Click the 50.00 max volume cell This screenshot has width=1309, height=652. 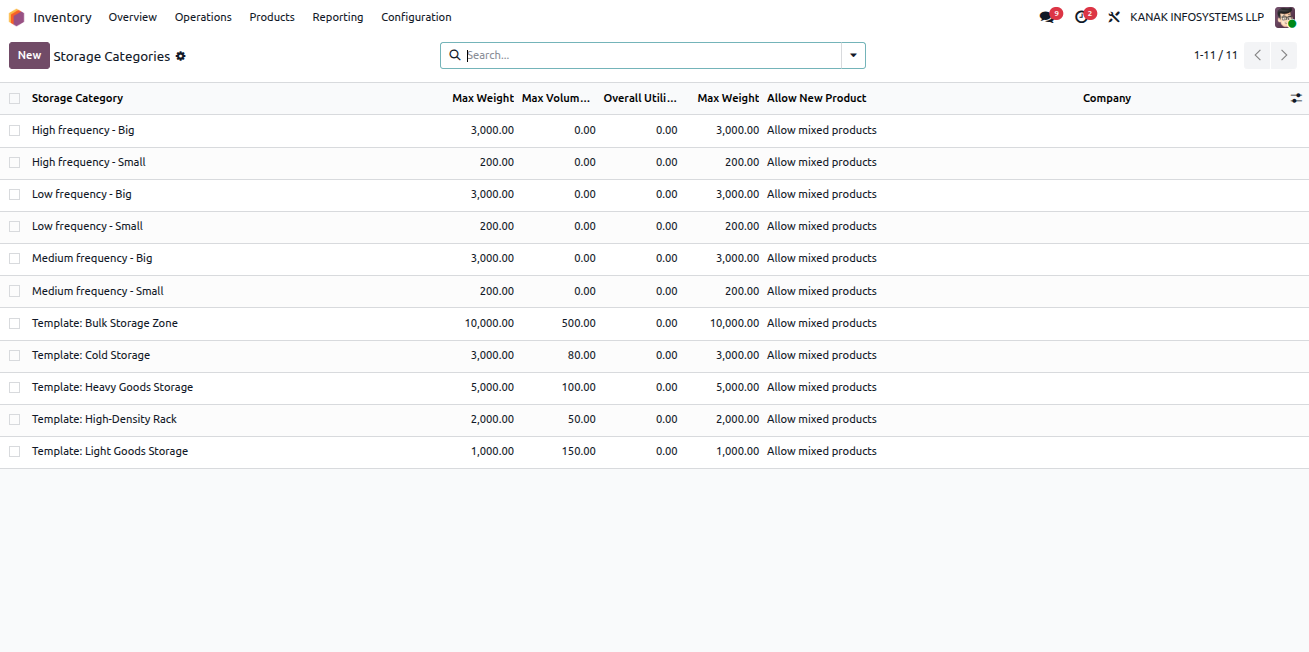pyautogui.click(x=581, y=419)
